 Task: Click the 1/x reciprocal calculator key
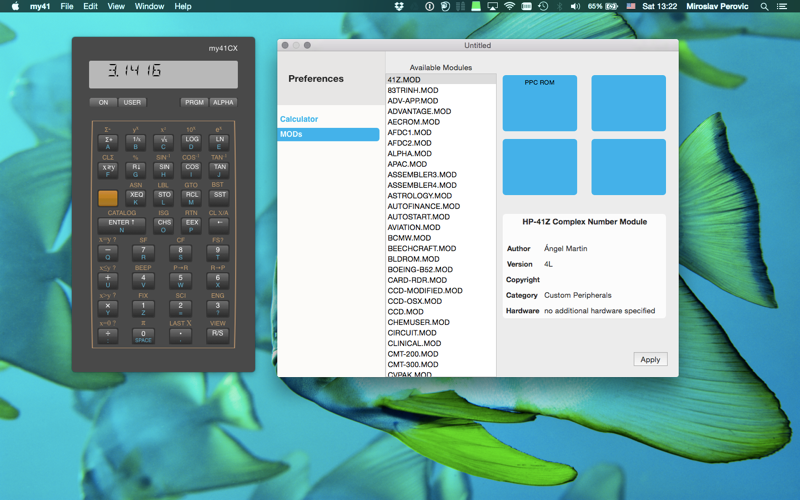click(x=136, y=142)
